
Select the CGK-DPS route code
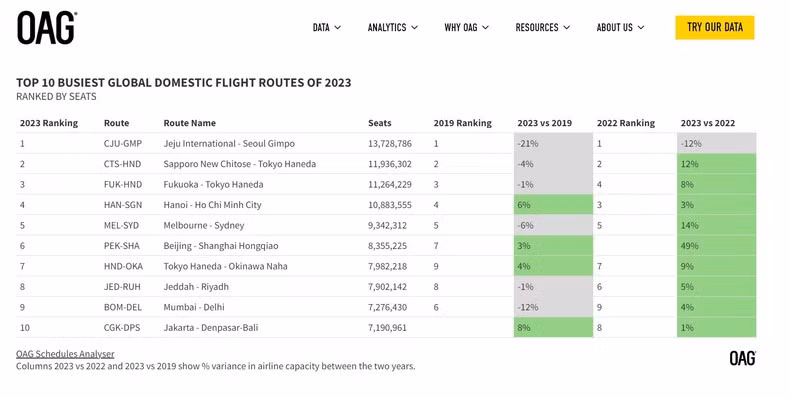coord(122,327)
